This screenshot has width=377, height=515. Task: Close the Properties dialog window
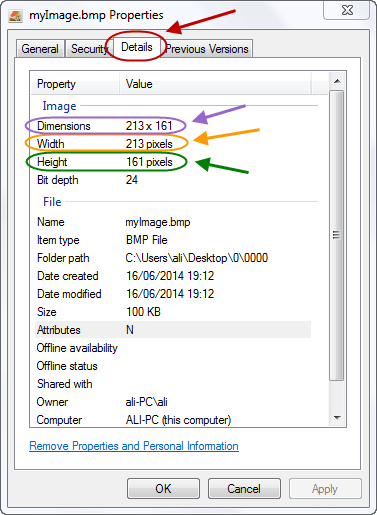pyautogui.click(x=347, y=10)
